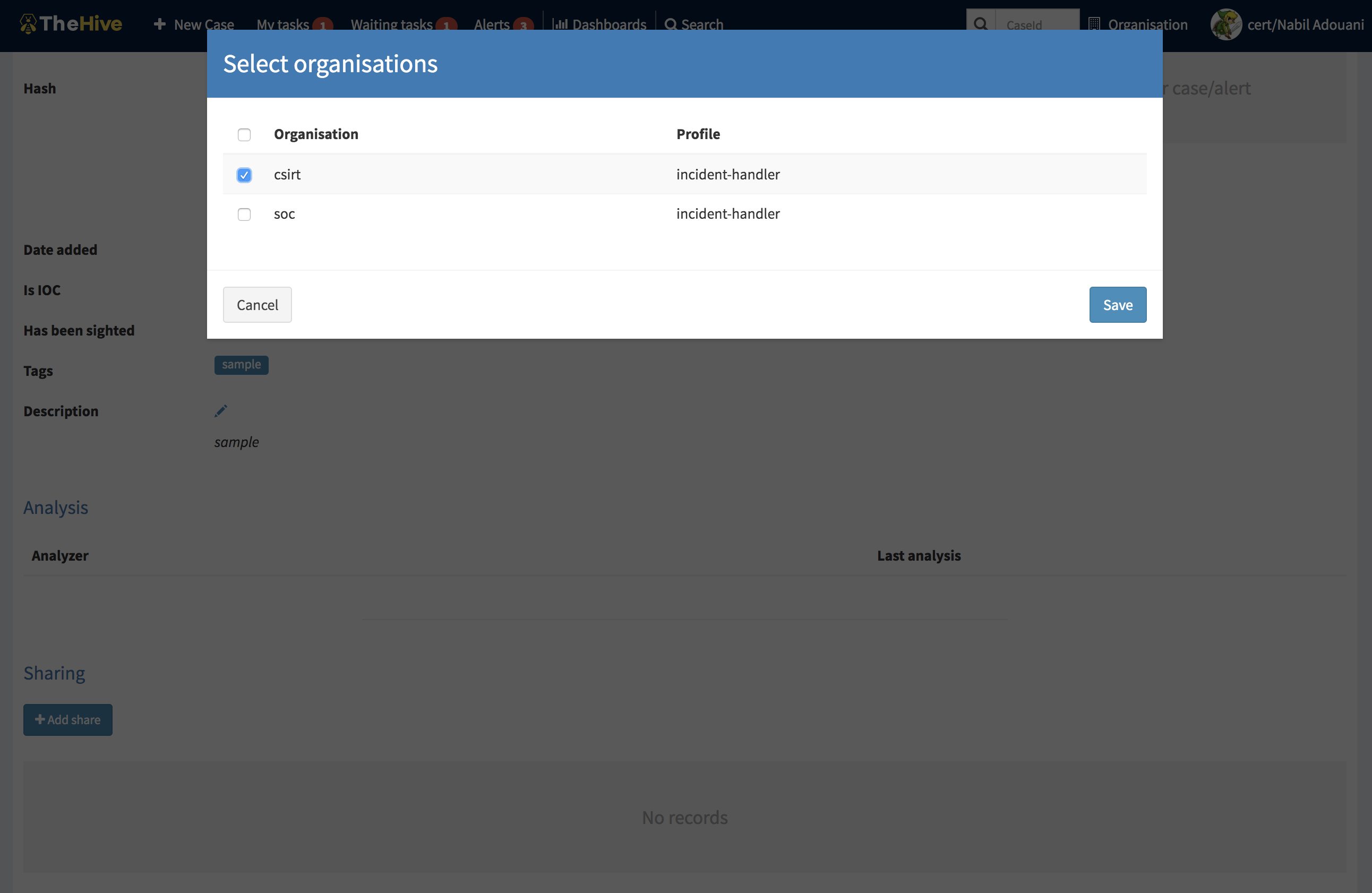The height and width of the screenshot is (893, 1372).
Task: Click the Sharing section heading
Action: (x=54, y=673)
